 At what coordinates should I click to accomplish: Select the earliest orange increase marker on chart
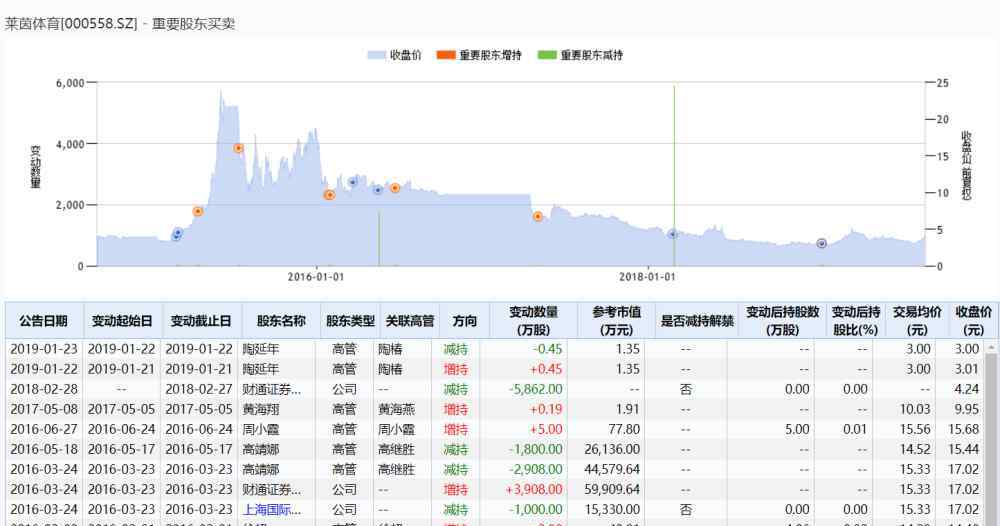click(x=198, y=212)
